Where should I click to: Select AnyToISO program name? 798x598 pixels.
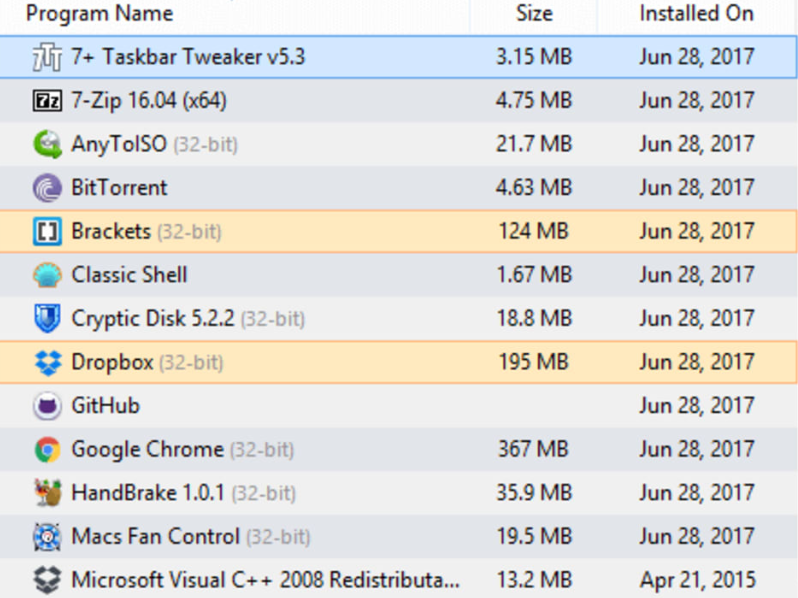pyautogui.click(x=119, y=144)
